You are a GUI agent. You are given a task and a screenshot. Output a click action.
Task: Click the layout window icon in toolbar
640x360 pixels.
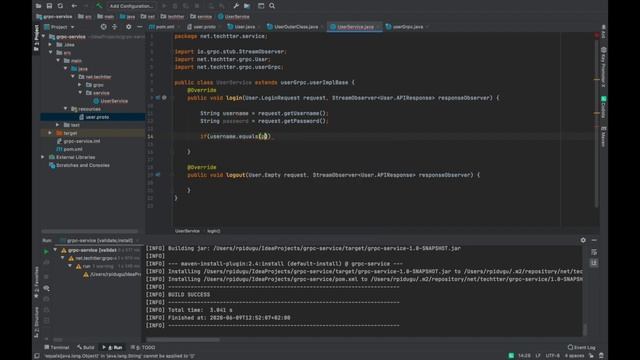point(261,6)
